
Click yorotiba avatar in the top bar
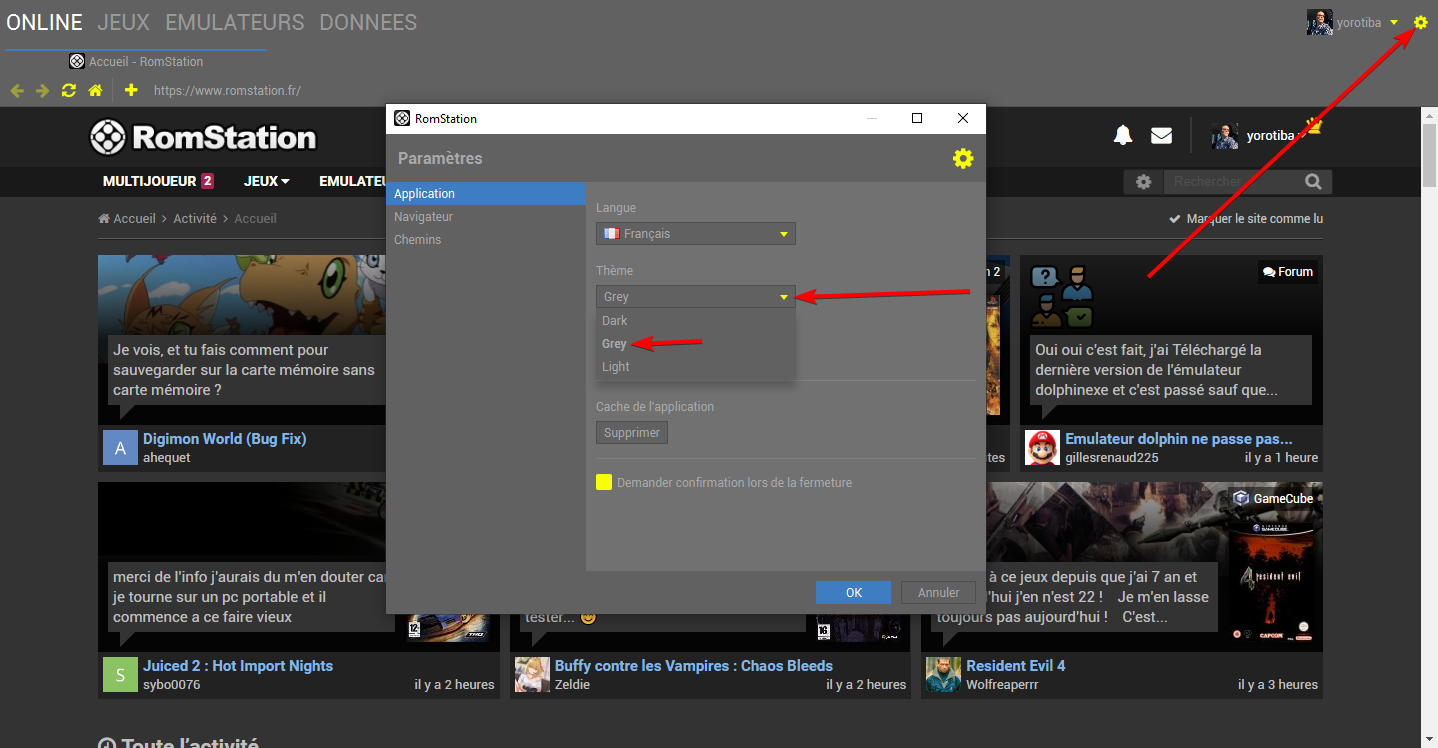(1320, 22)
